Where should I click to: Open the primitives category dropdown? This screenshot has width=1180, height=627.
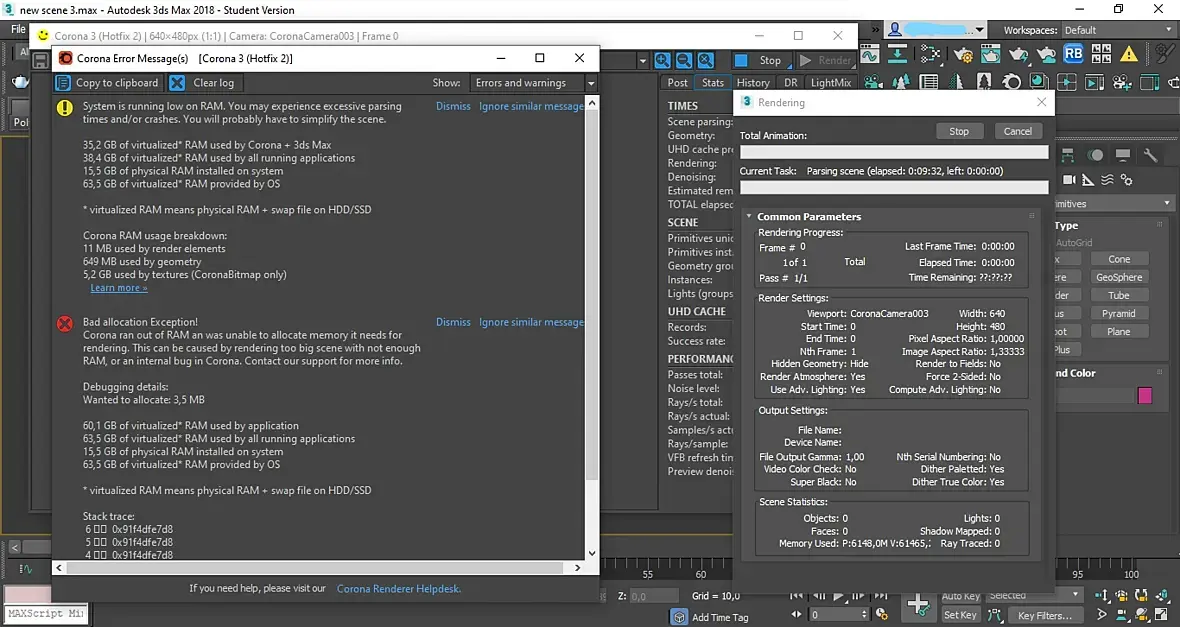tap(1115, 203)
